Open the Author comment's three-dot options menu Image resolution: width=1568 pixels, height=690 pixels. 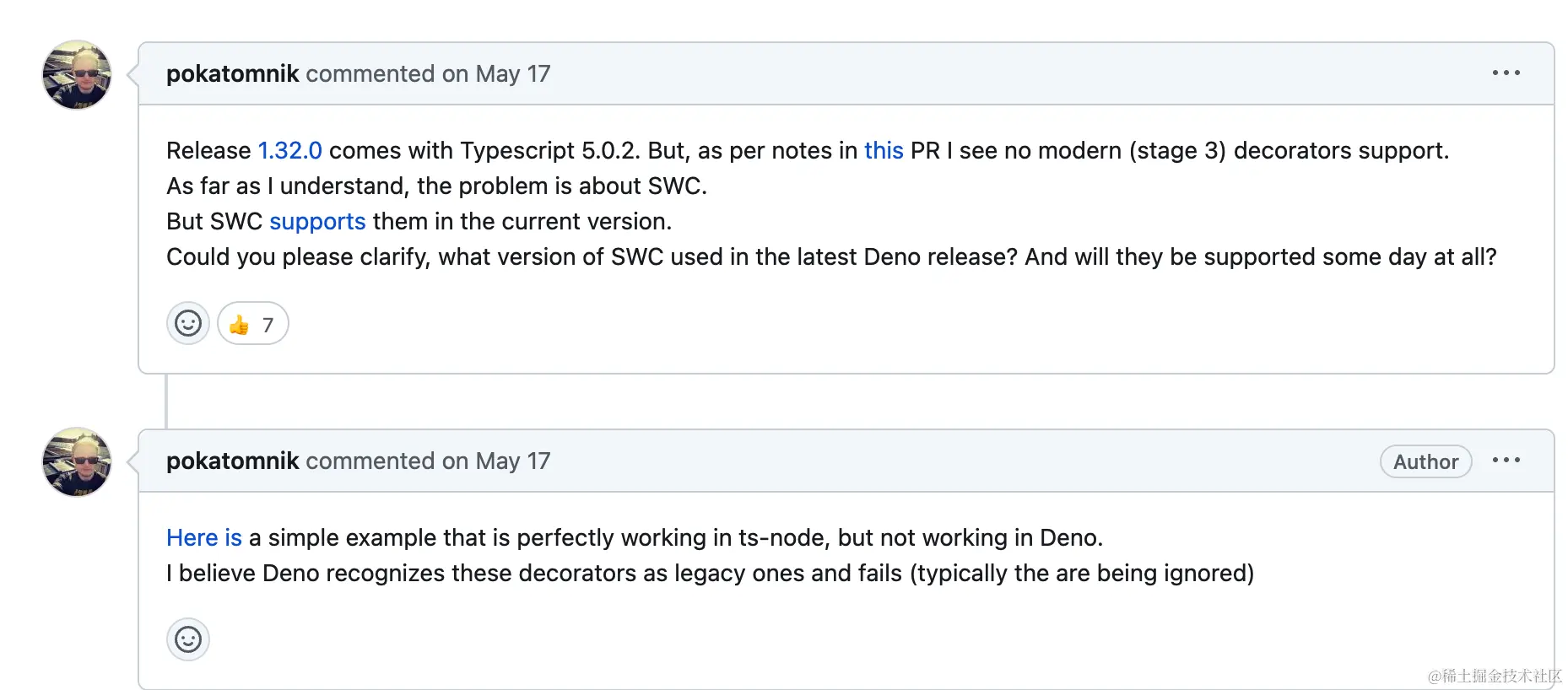(x=1506, y=461)
